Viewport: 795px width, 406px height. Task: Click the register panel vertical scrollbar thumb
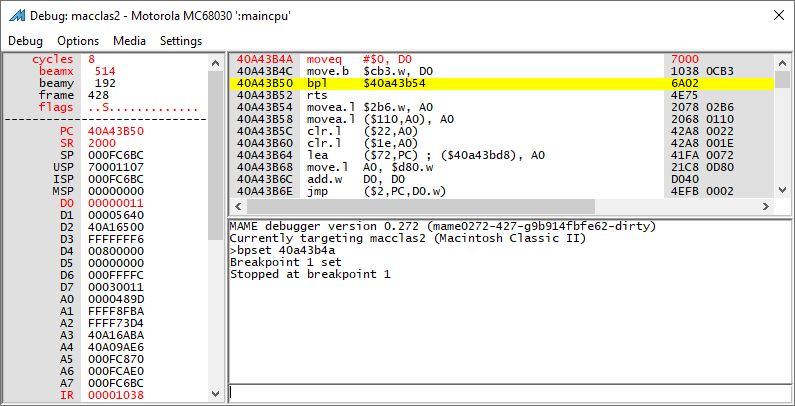[215, 155]
